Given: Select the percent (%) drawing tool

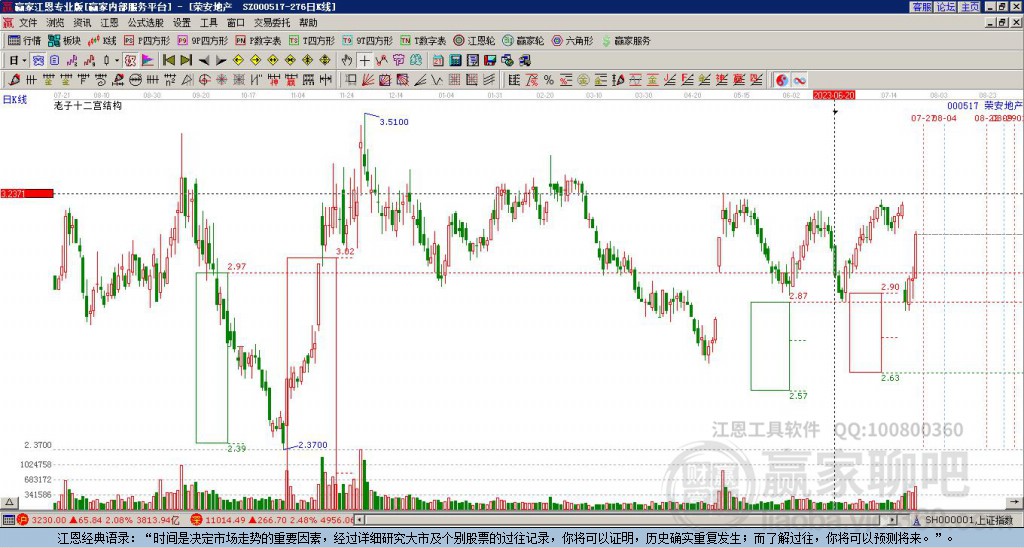Looking at the screenshot, I should coord(549,80).
